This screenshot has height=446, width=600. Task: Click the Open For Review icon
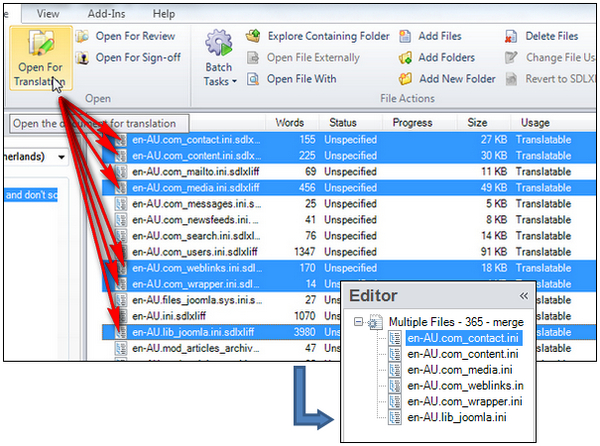click(x=82, y=36)
